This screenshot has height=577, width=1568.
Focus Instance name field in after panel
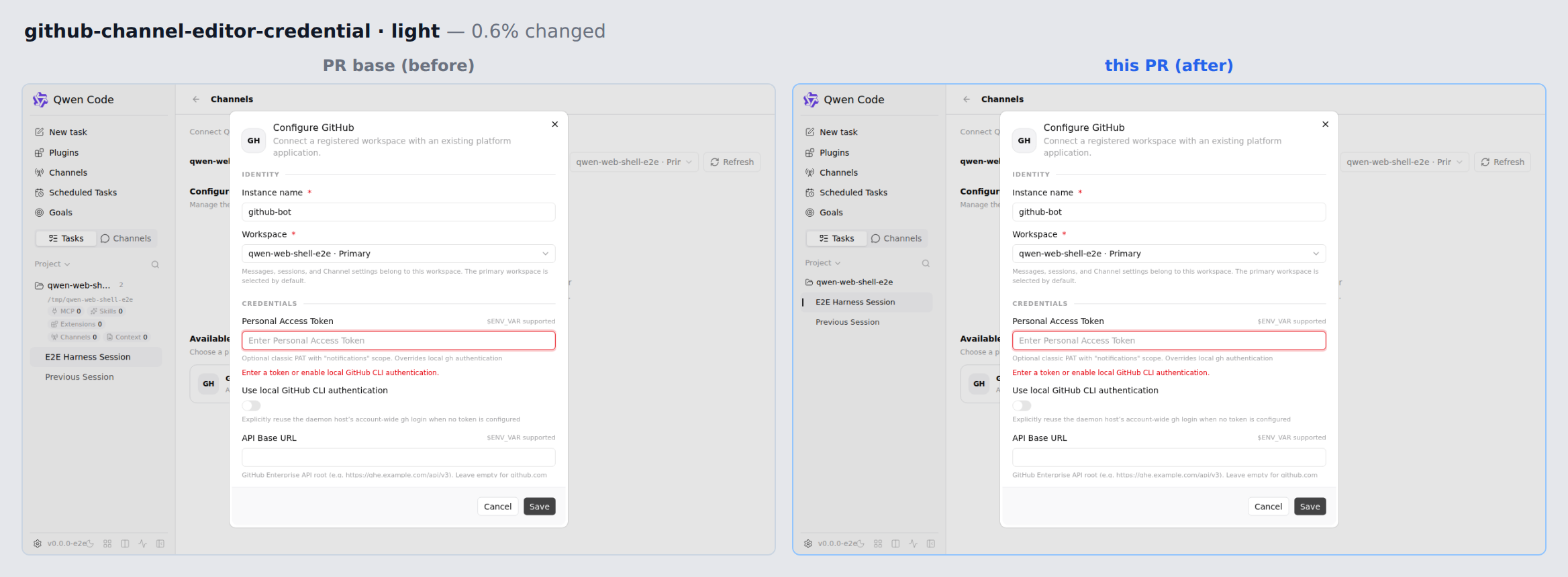[x=1169, y=212]
